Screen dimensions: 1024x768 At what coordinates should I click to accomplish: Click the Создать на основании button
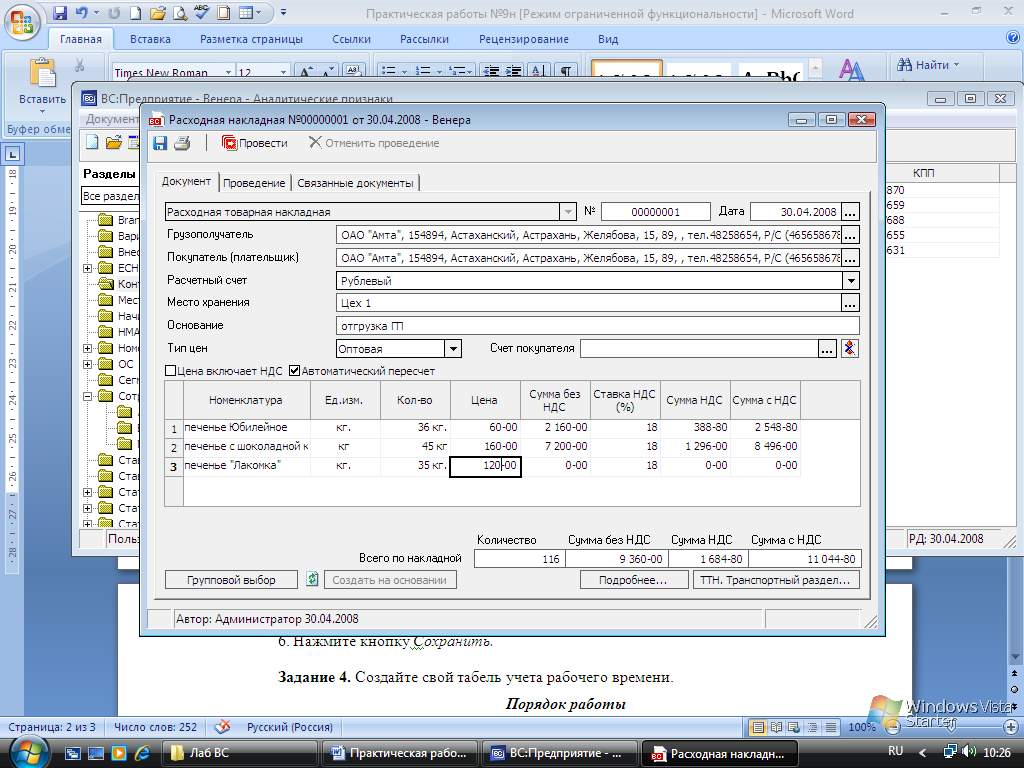tap(389, 579)
